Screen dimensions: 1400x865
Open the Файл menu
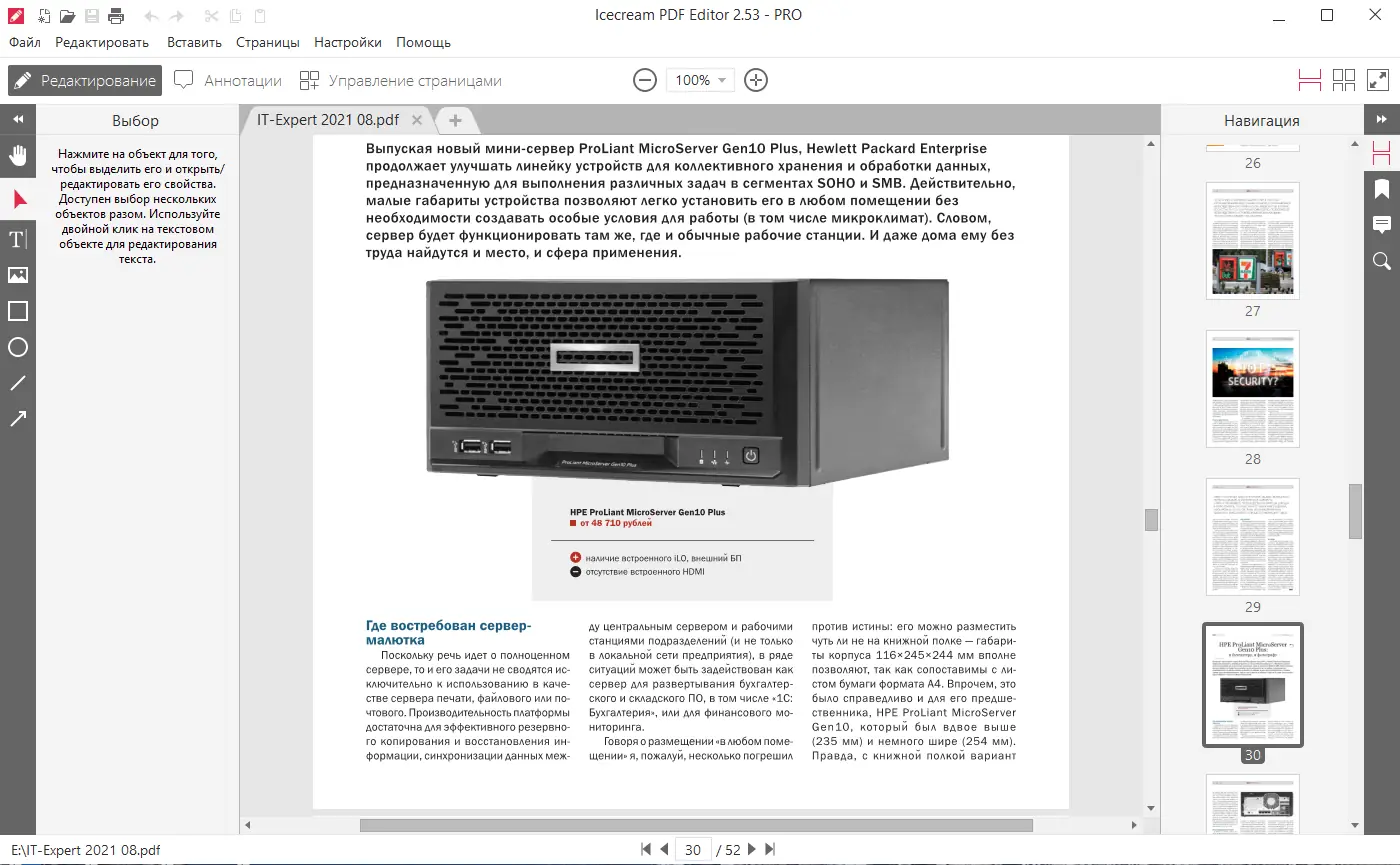[25, 43]
